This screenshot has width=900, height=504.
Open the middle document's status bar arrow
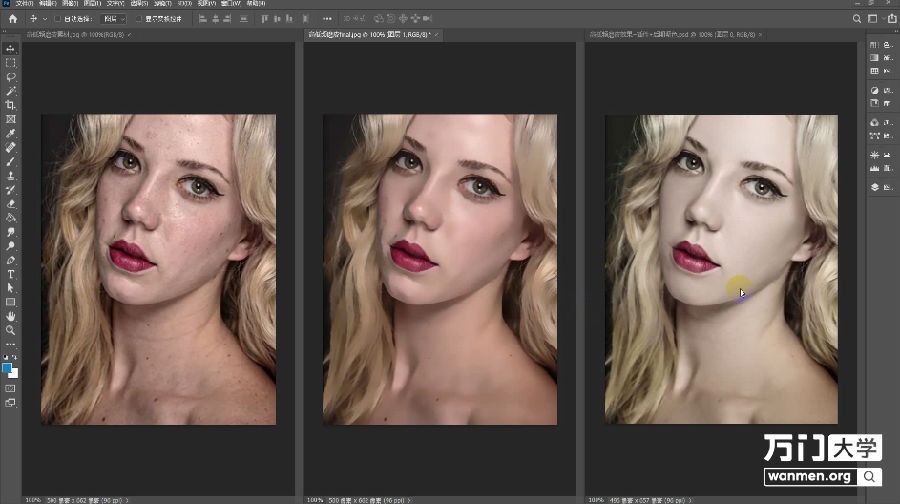(410, 500)
